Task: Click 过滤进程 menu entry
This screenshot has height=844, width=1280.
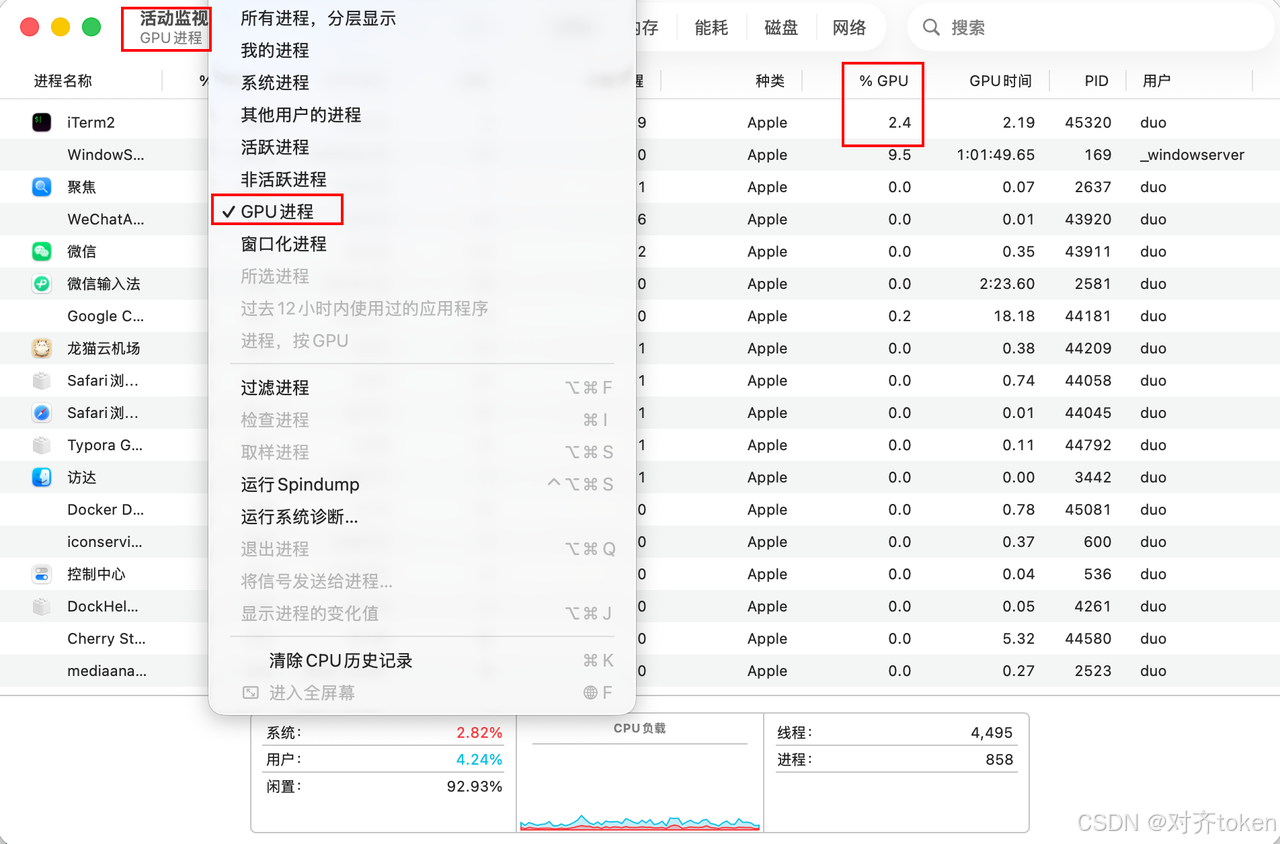Action: [x=275, y=388]
